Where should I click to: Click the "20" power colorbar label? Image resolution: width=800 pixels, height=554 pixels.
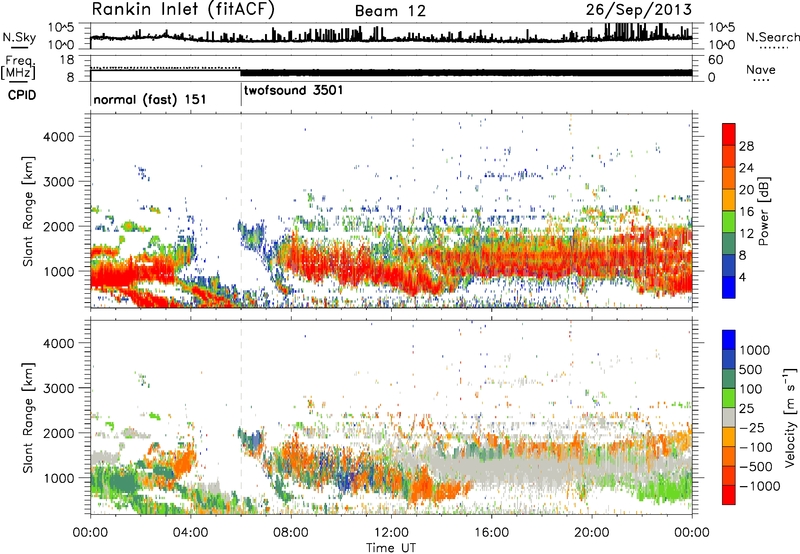coord(746,190)
